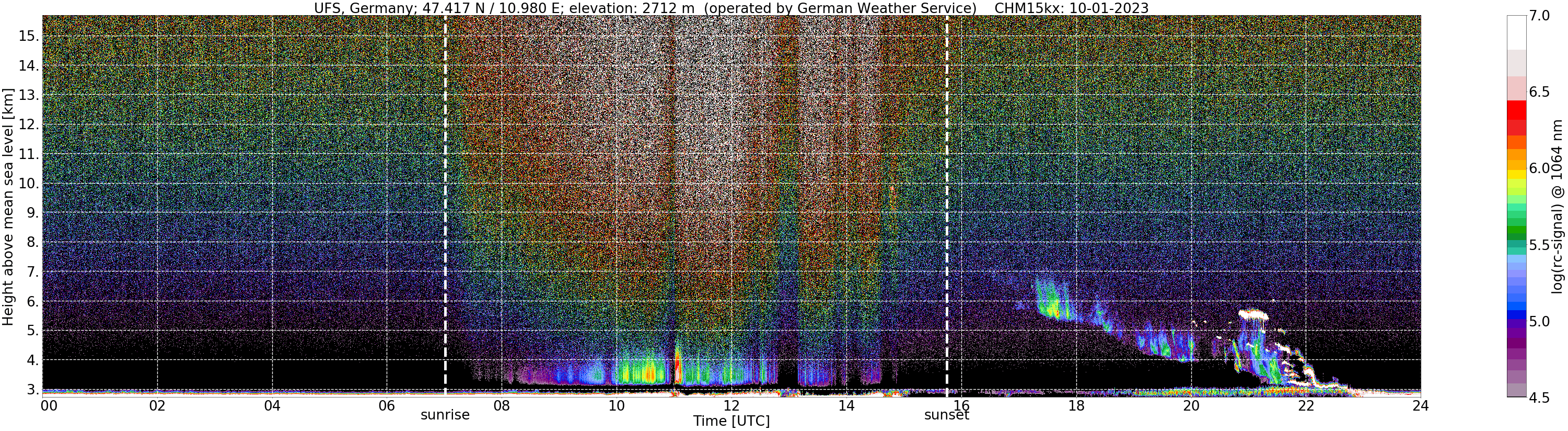The width and height of the screenshot is (1568, 431).
Task: Click the '18' time tick label
Action: click(1076, 406)
